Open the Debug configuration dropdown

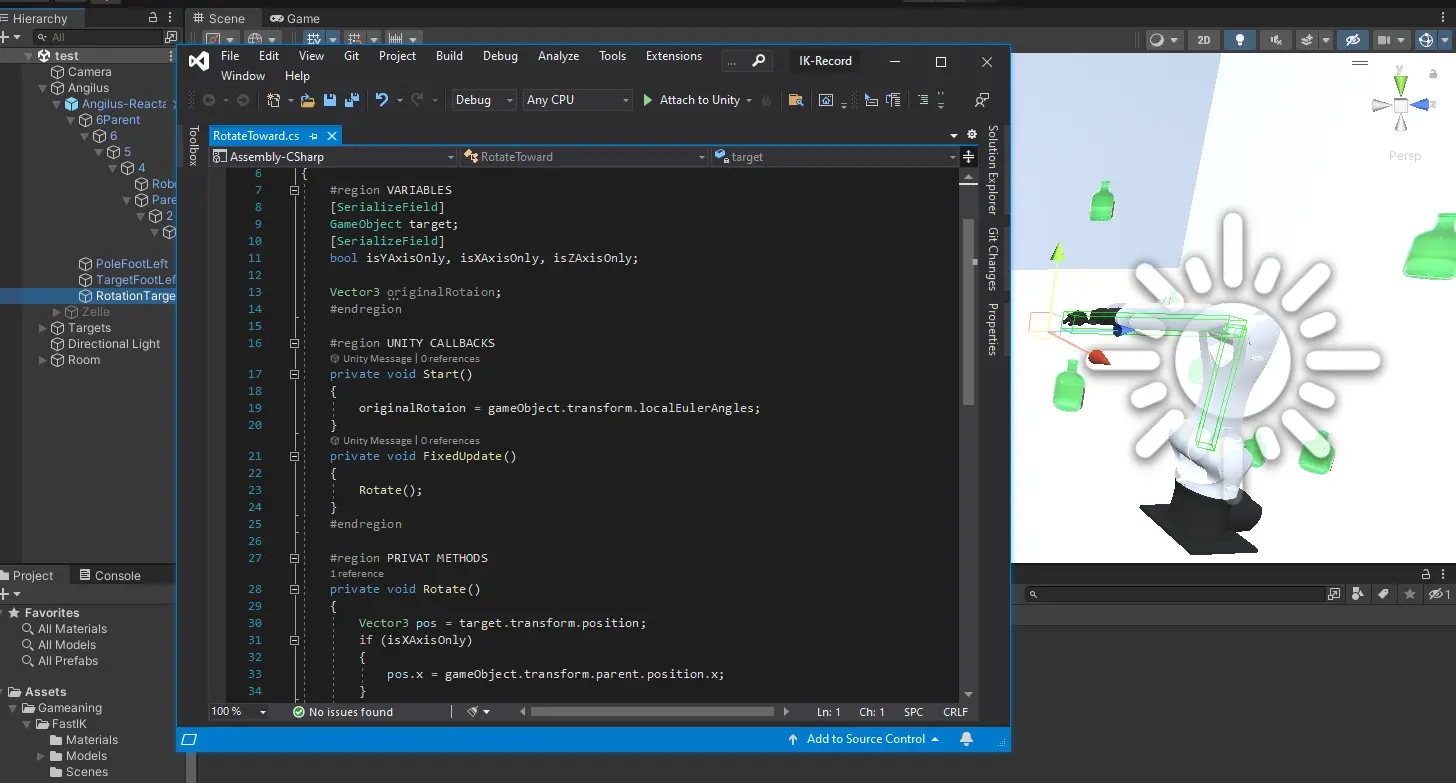click(x=483, y=100)
